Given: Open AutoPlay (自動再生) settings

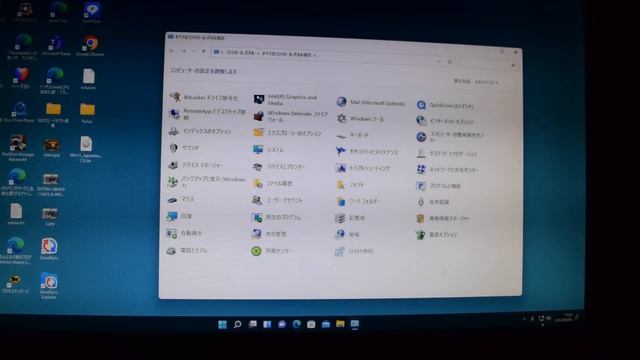Looking at the screenshot, I should point(184,233).
